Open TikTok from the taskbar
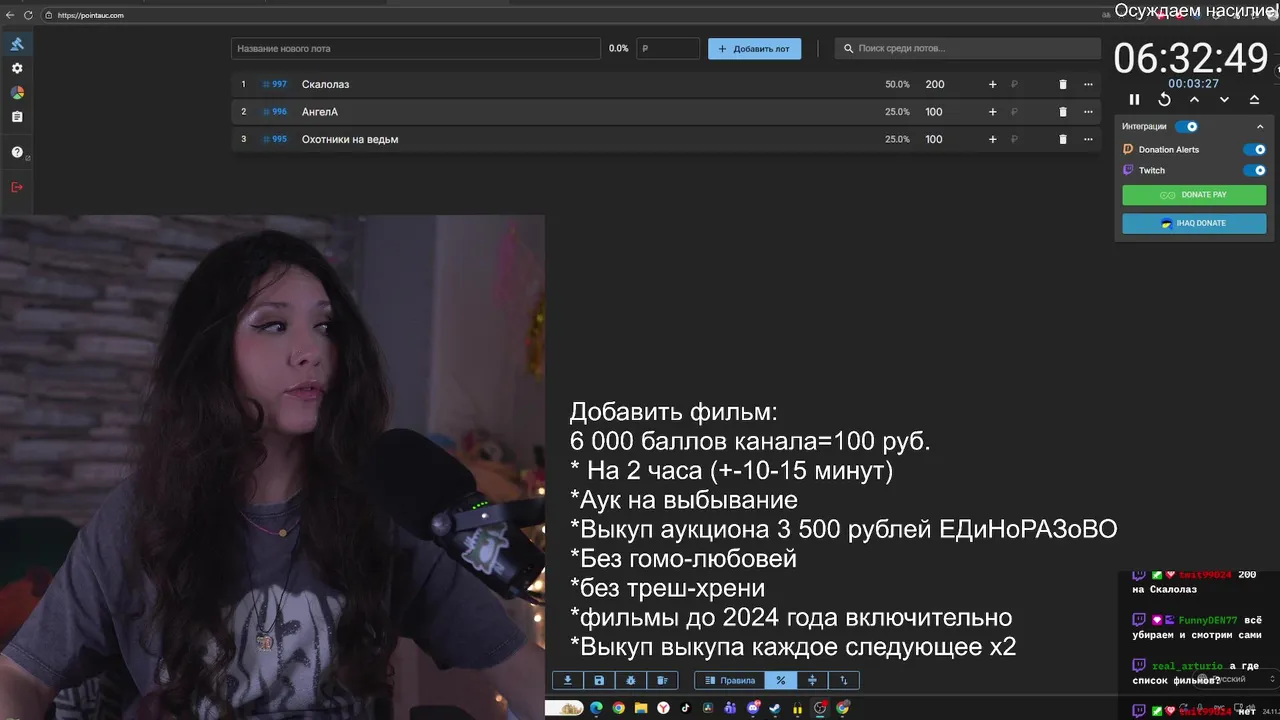The image size is (1280, 720). pos(686,708)
